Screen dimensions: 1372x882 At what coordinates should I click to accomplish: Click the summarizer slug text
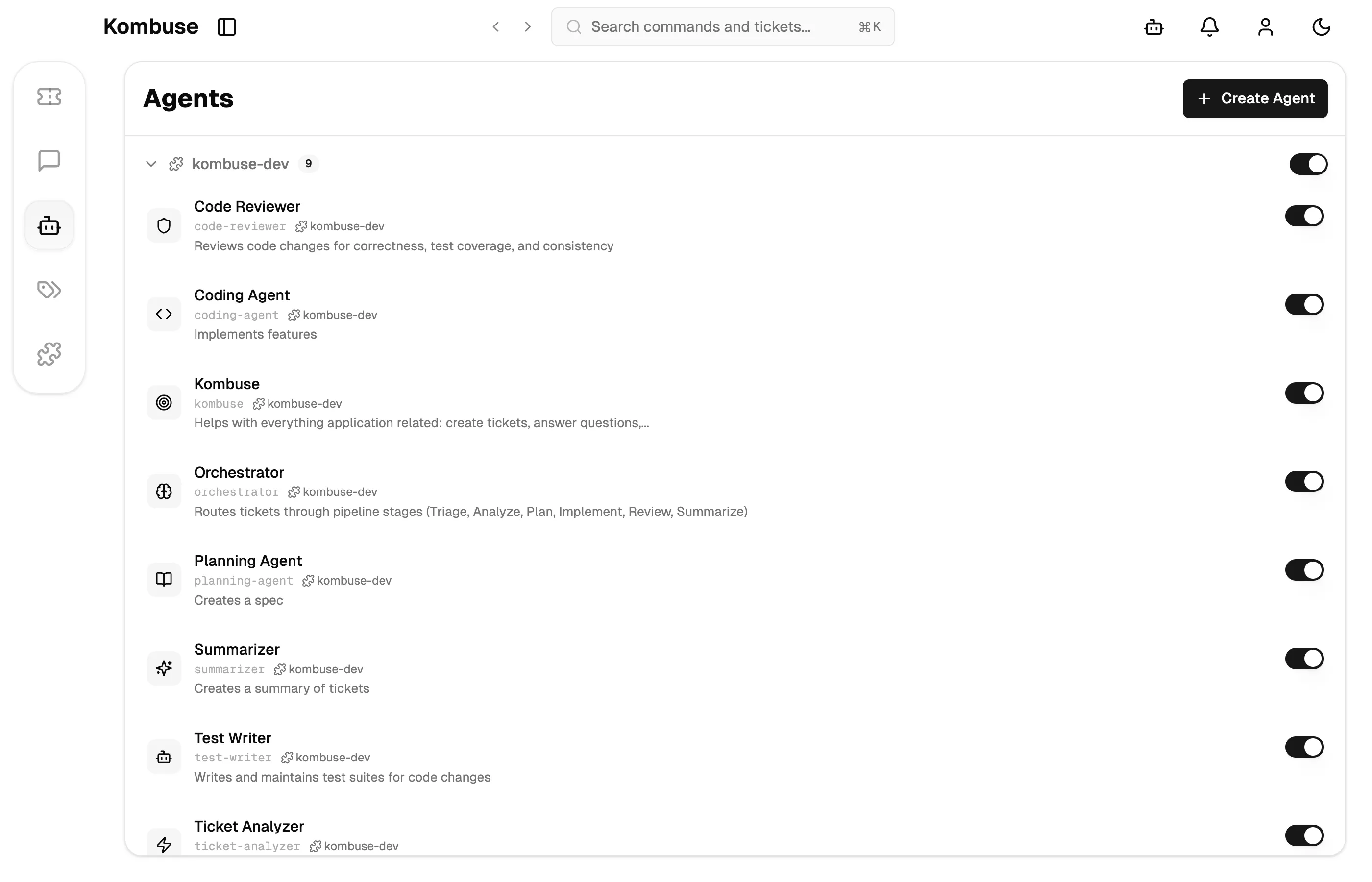(229, 669)
